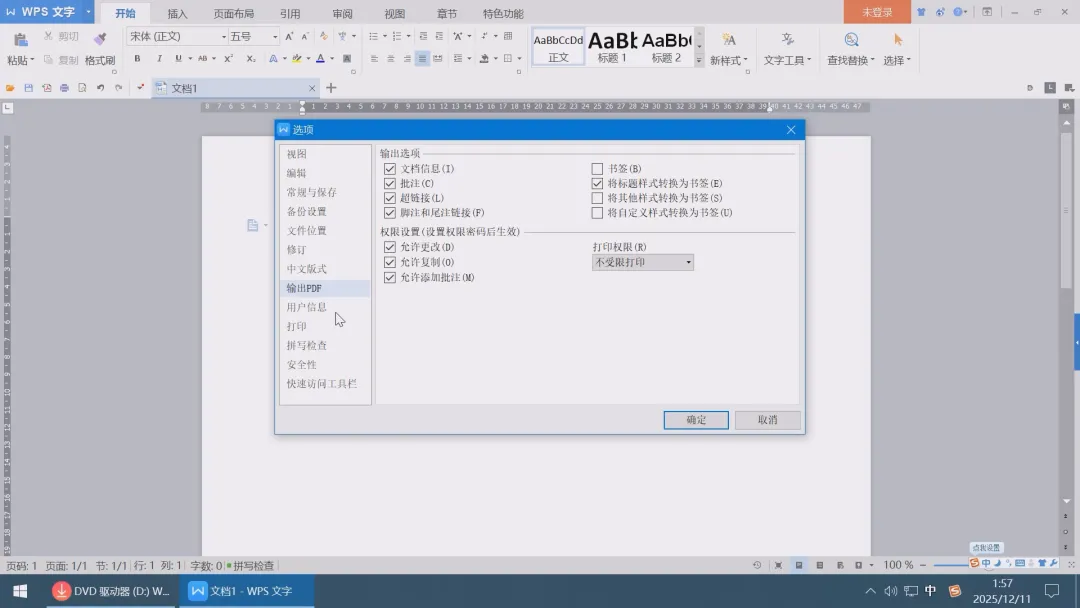Open a new document tab with plus icon
The image size is (1080, 608).
pyautogui.click(x=331, y=88)
